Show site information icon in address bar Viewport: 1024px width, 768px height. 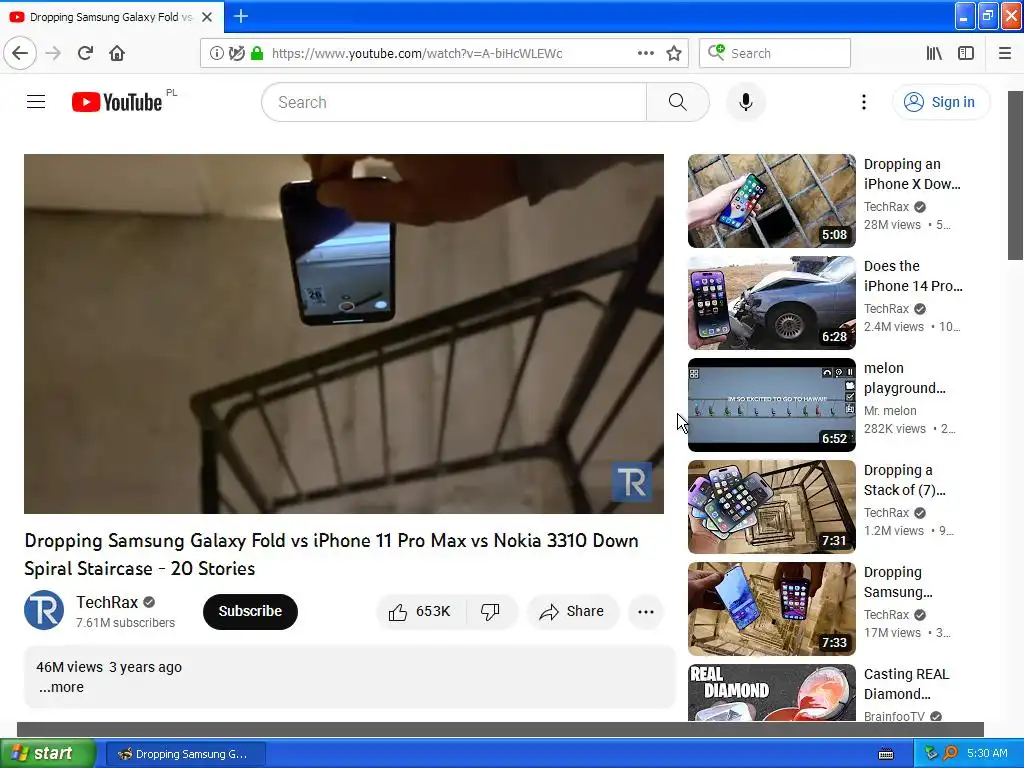(216, 53)
